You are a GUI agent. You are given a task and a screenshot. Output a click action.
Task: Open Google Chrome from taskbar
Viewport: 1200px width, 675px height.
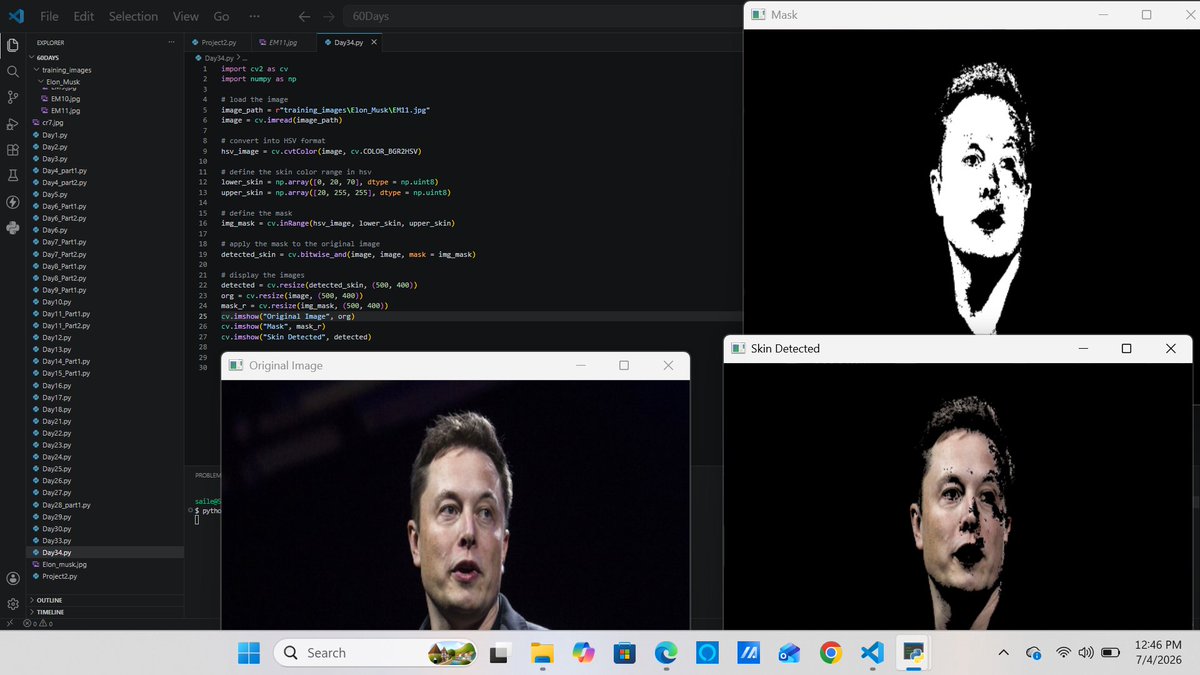pyautogui.click(x=830, y=653)
